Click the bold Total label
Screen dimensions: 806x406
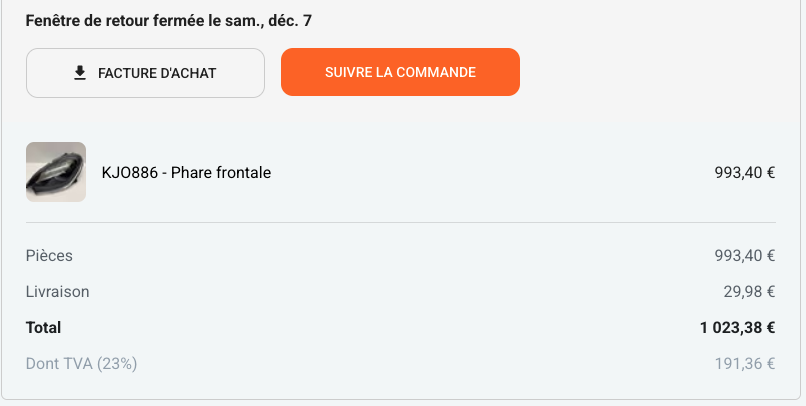(44, 327)
